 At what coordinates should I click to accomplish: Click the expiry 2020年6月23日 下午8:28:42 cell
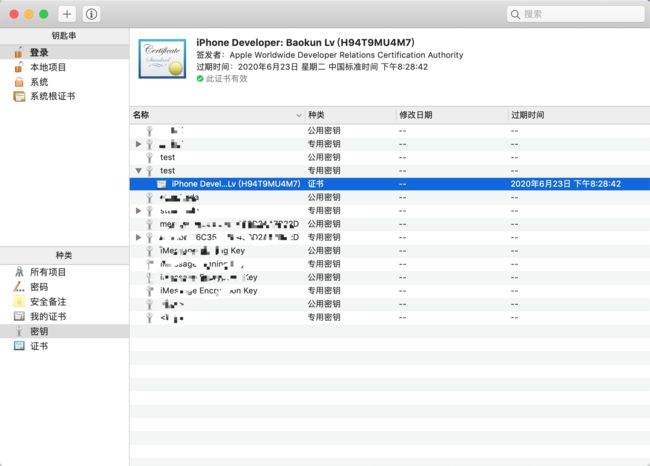[565, 184]
